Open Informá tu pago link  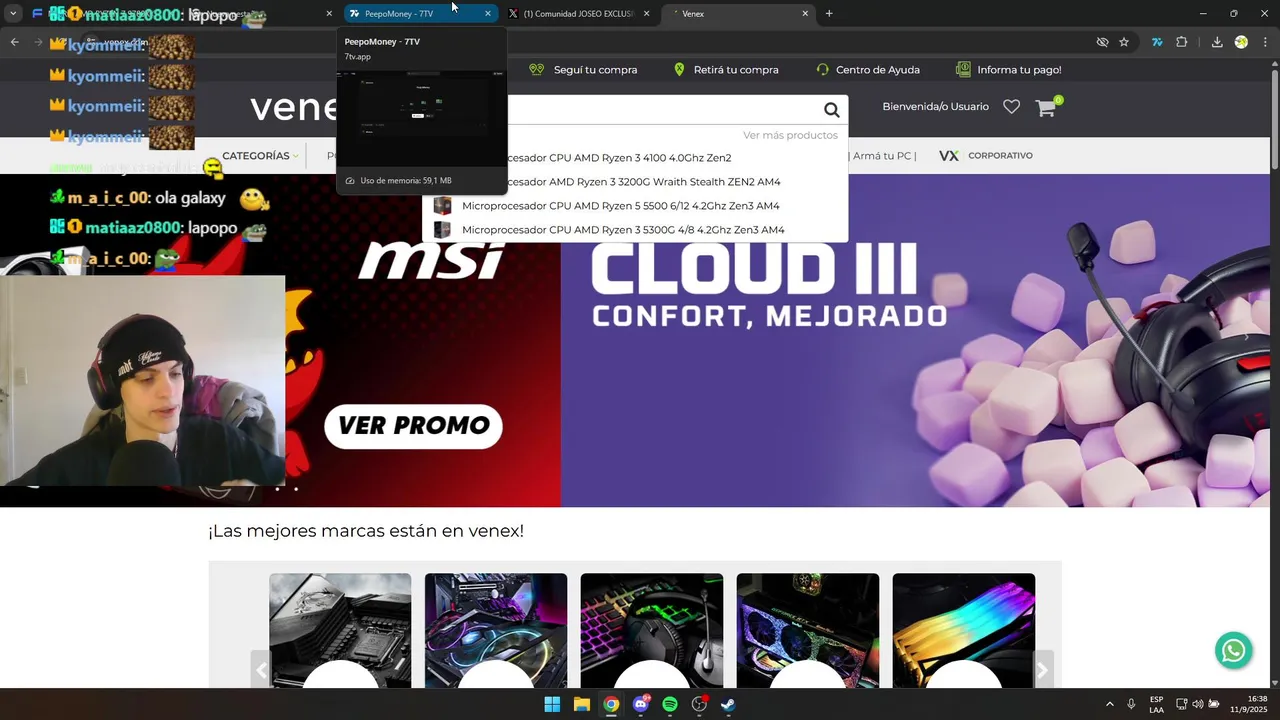tap(1008, 70)
